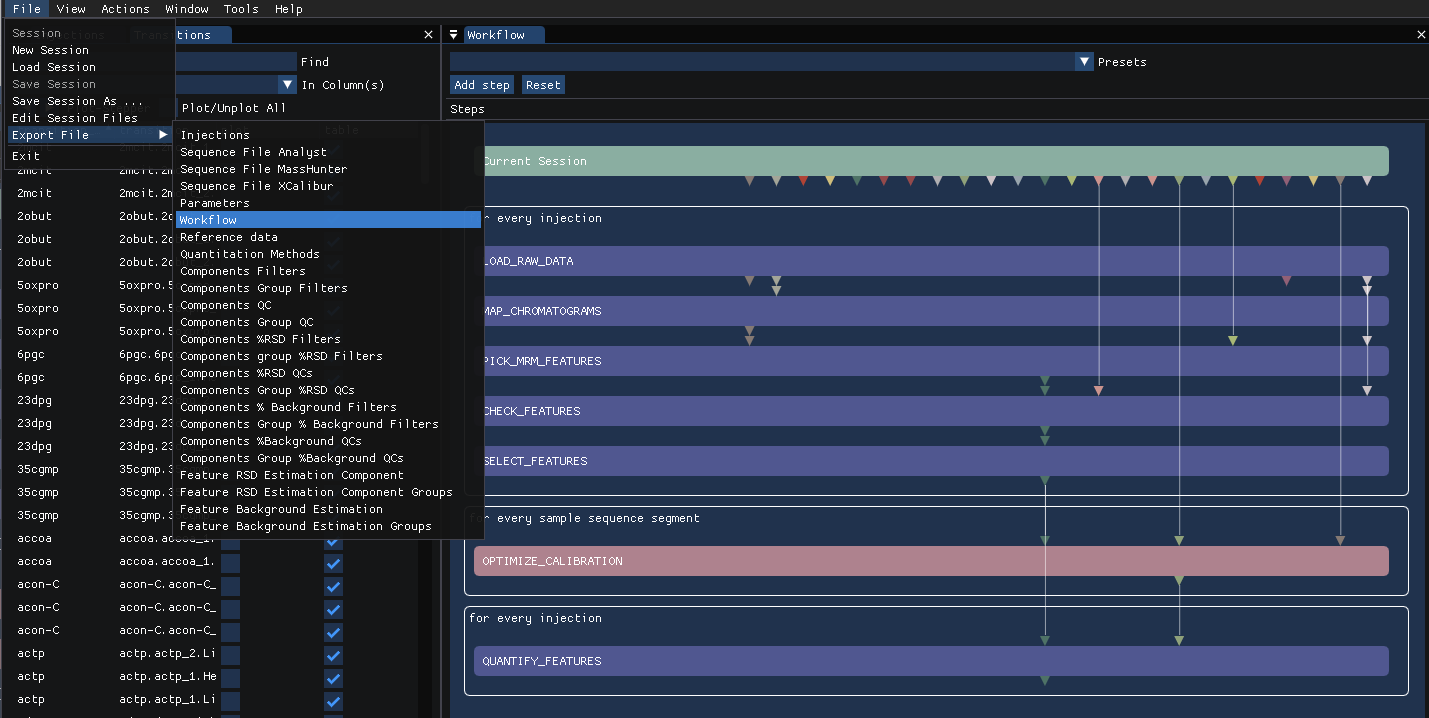Choose Components Filters export option
Screen dimensions: 1429x718
pyautogui.click(x=329, y=271)
